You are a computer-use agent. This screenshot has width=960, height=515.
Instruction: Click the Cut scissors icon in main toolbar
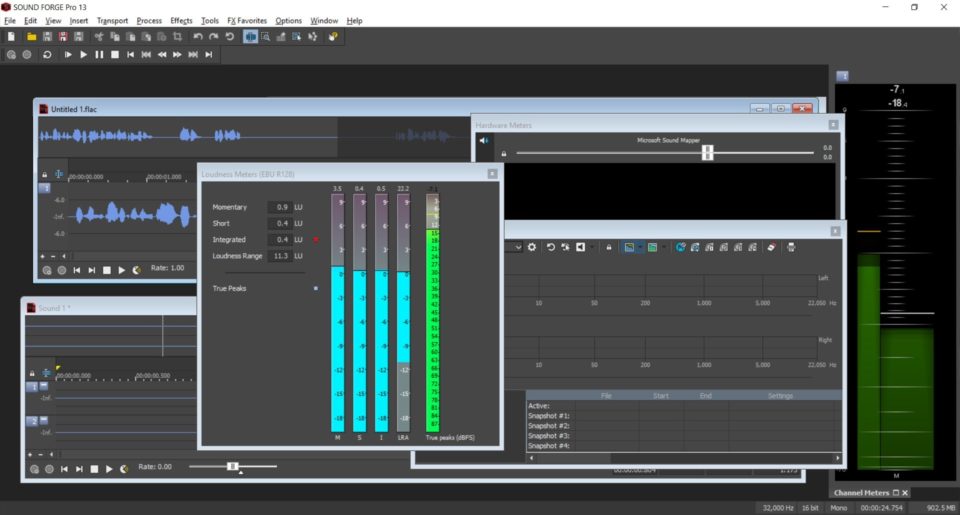click(98, 37)
